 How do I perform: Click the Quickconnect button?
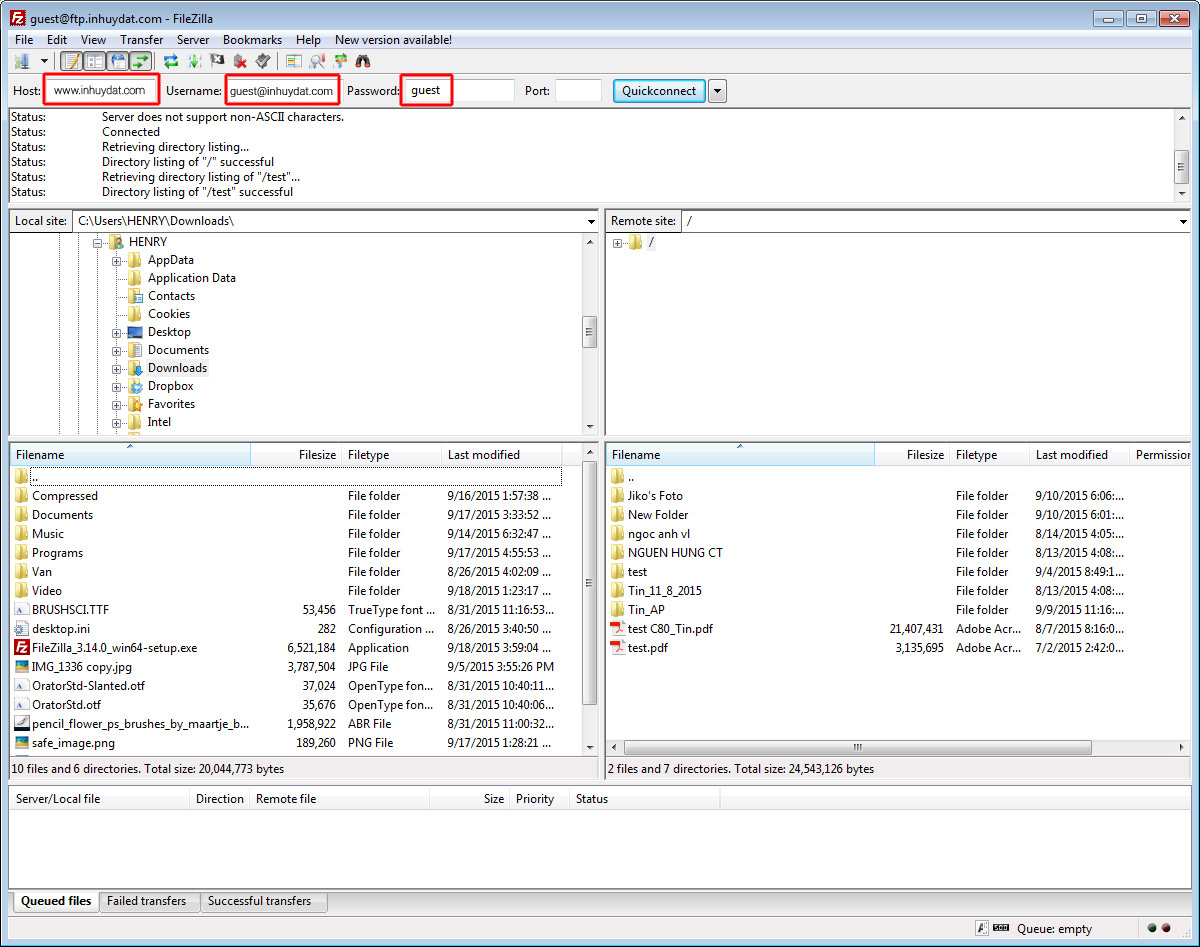659,91
